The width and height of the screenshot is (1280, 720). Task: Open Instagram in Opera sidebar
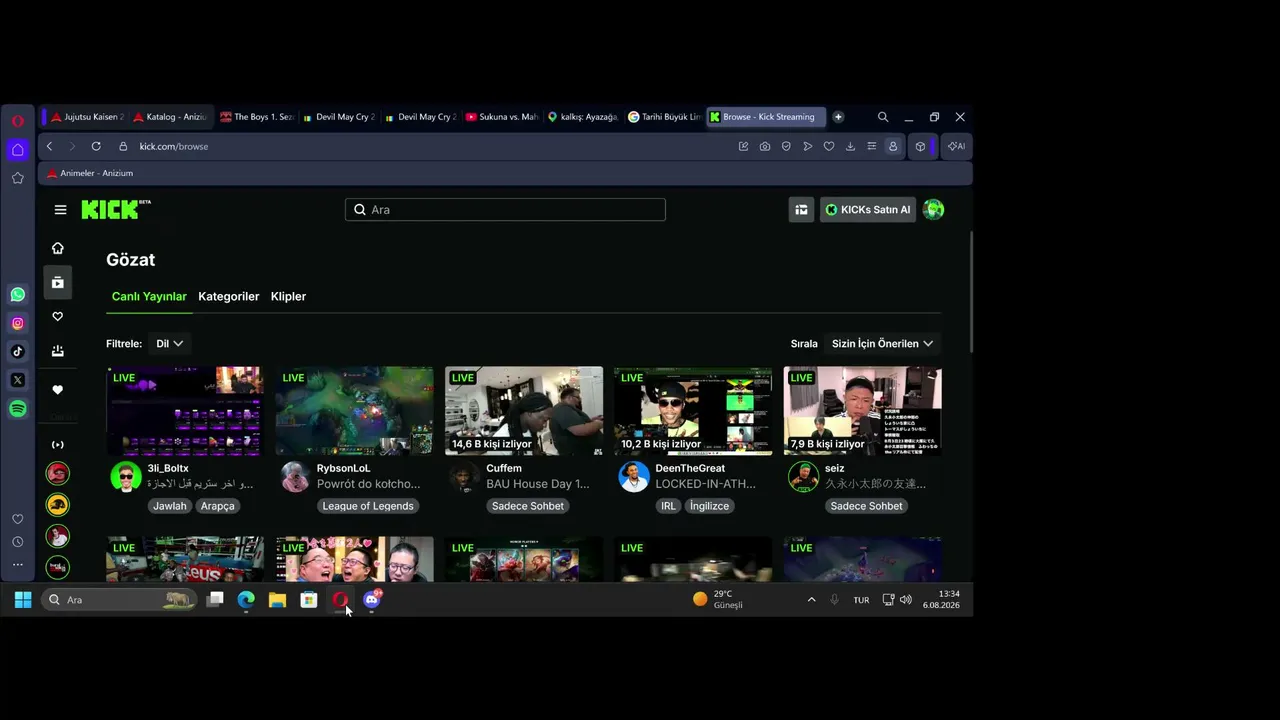[x=18, y=323]
